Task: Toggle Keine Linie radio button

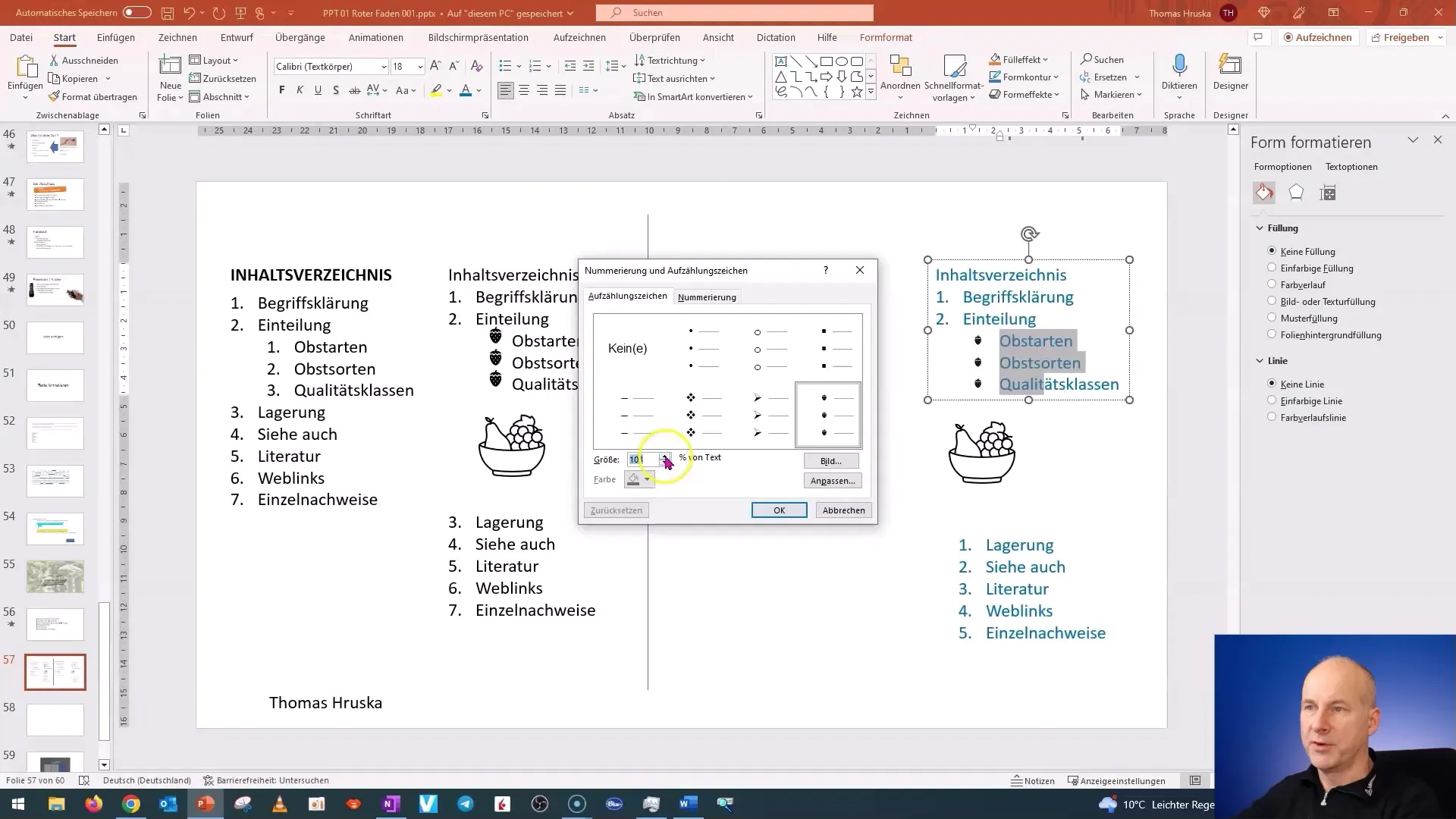Action: click(x=1271, y=383)
